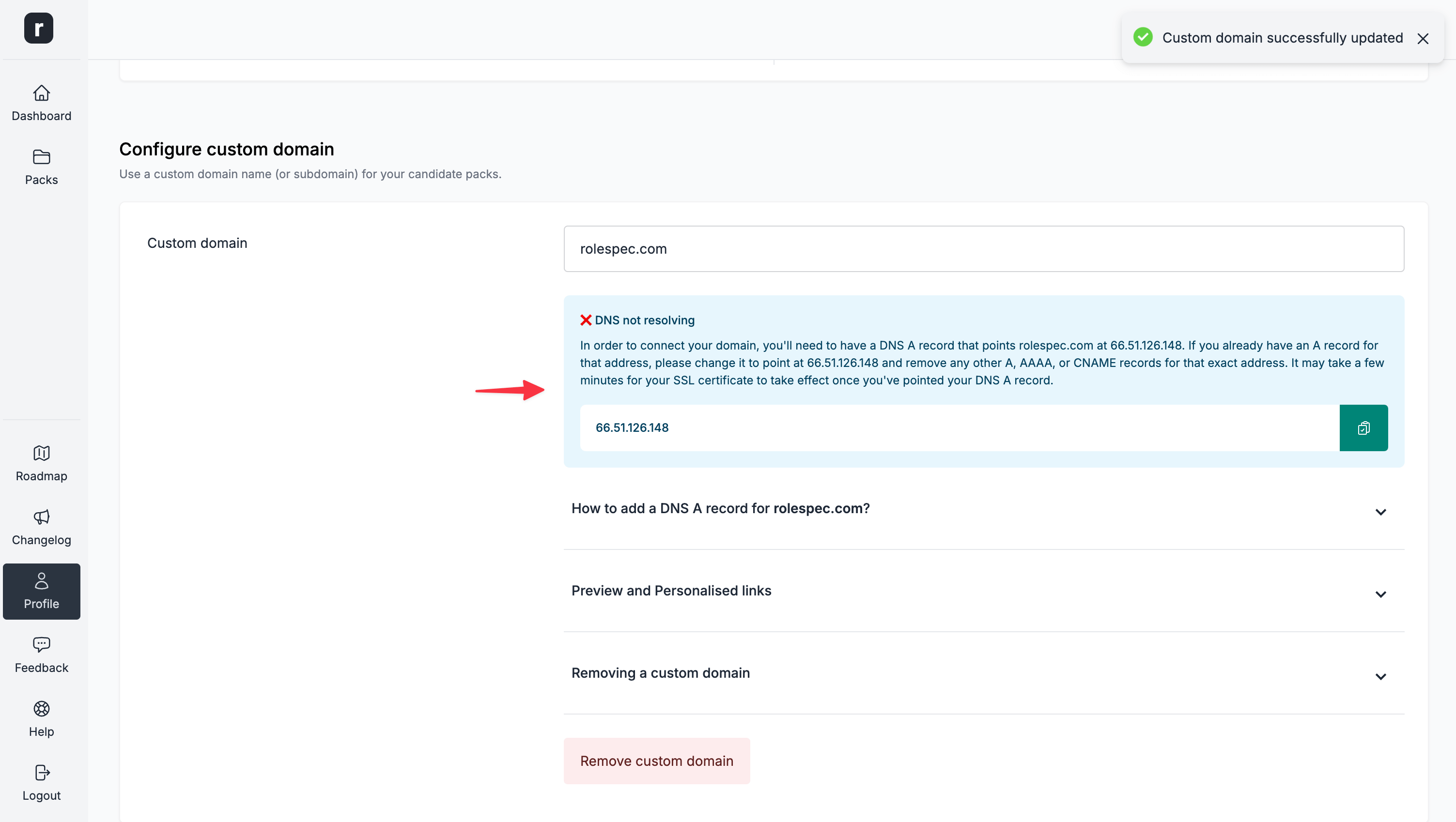Open Roadmap using the map icon
1456x822 pixels.
click(41, 453)
